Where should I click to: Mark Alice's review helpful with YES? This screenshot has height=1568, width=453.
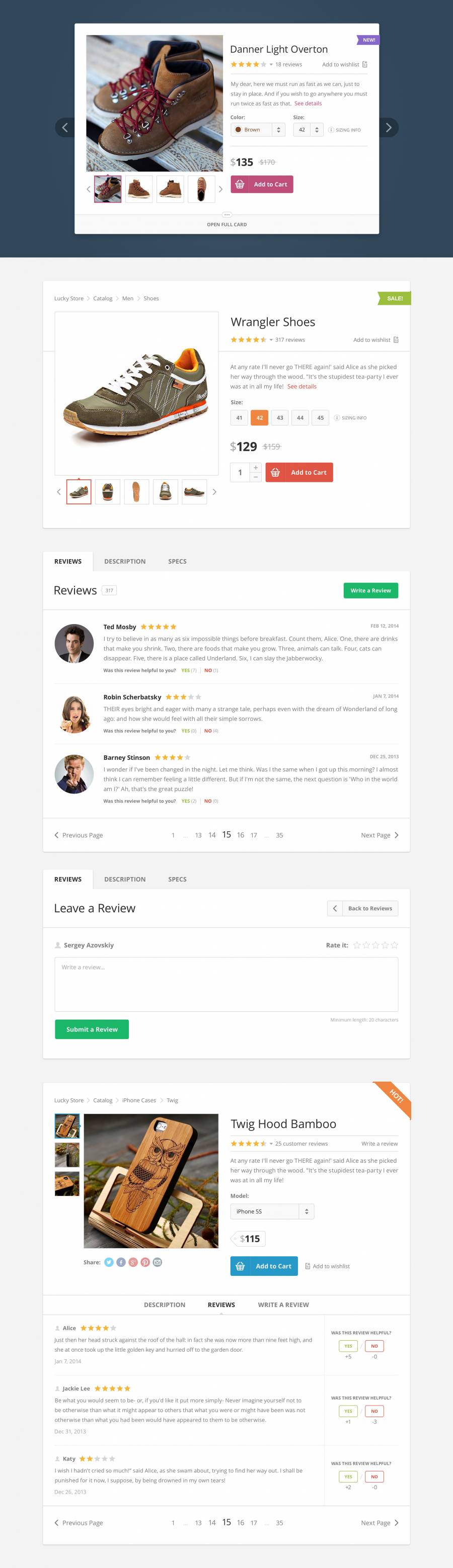tap(348, 1346)
